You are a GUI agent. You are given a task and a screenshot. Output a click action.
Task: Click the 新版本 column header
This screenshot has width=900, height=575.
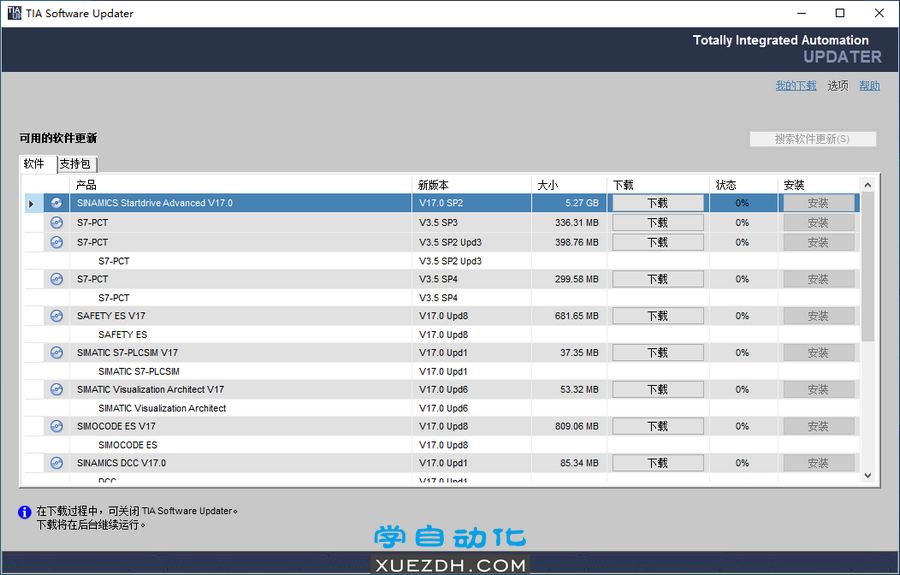472,185
